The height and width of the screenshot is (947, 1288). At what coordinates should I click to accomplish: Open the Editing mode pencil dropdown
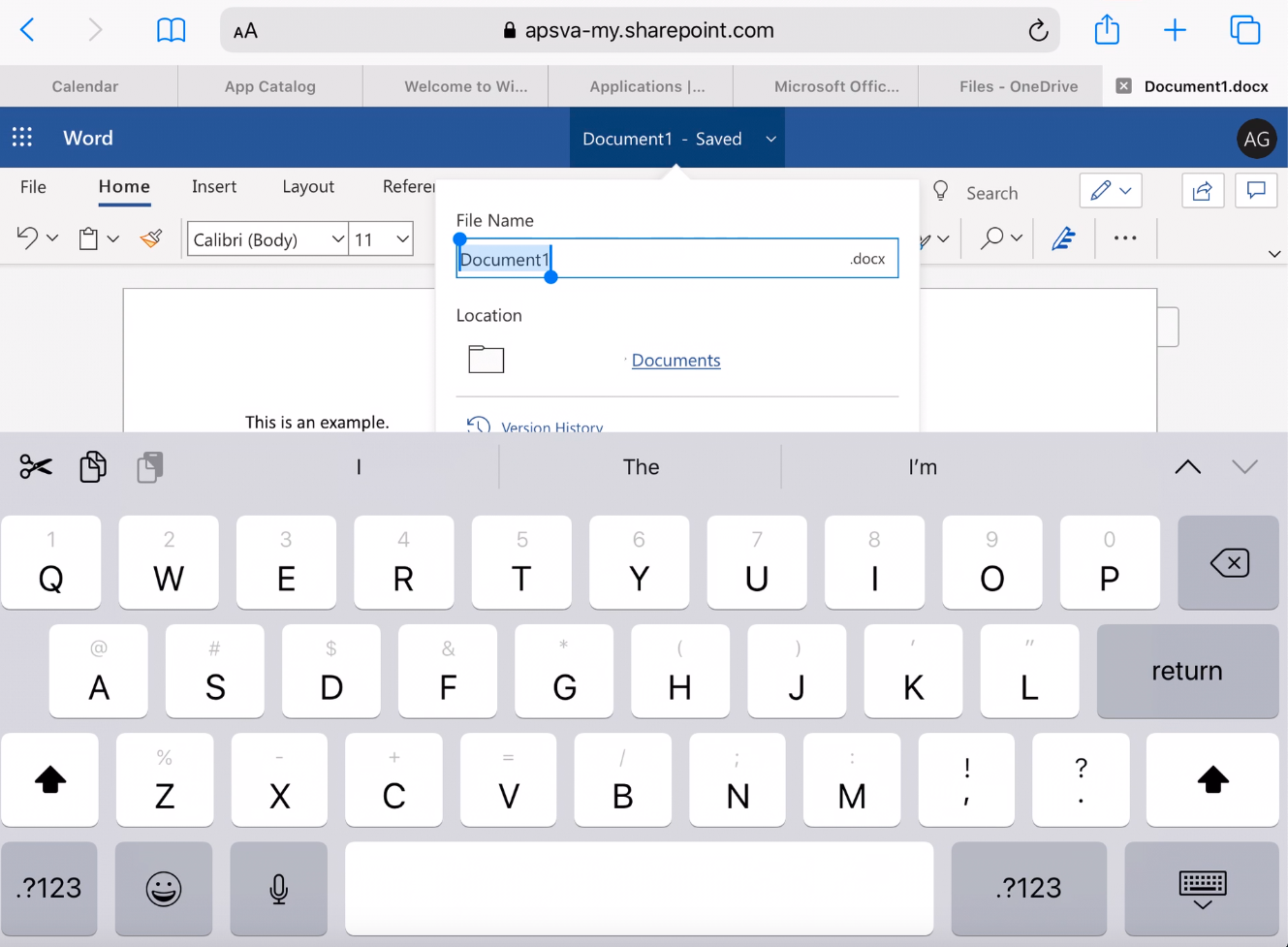click(x=1111, y=191)
